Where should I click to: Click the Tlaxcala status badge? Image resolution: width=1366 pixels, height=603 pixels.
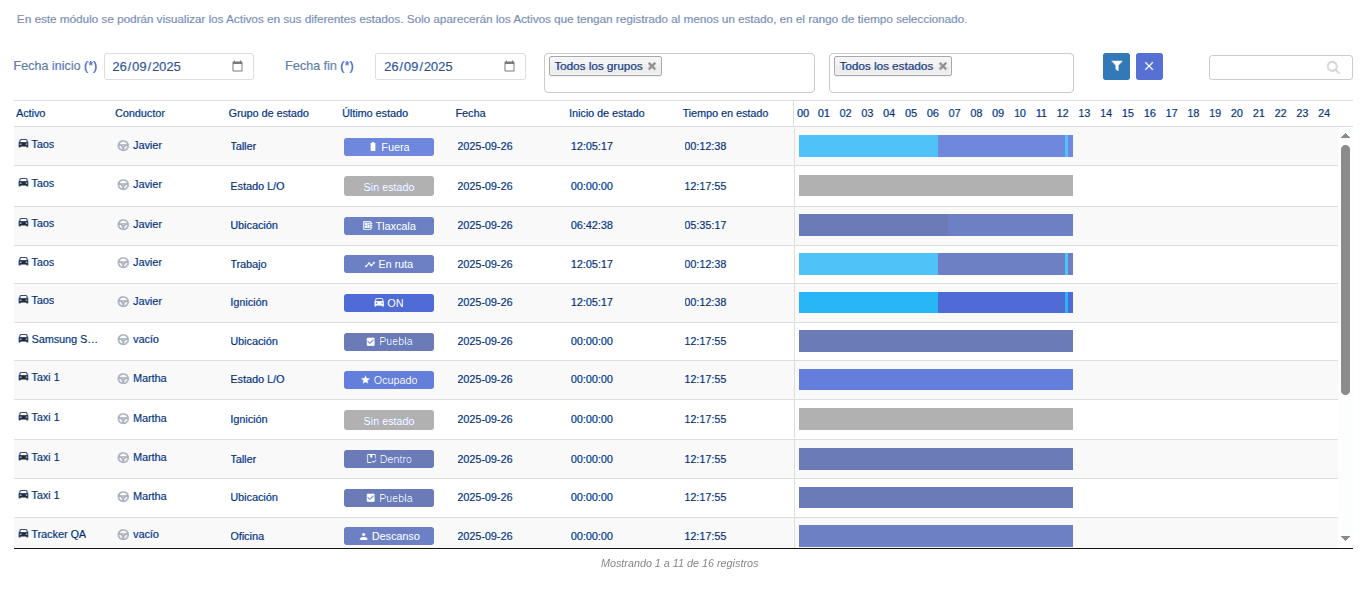coord(389,226)
